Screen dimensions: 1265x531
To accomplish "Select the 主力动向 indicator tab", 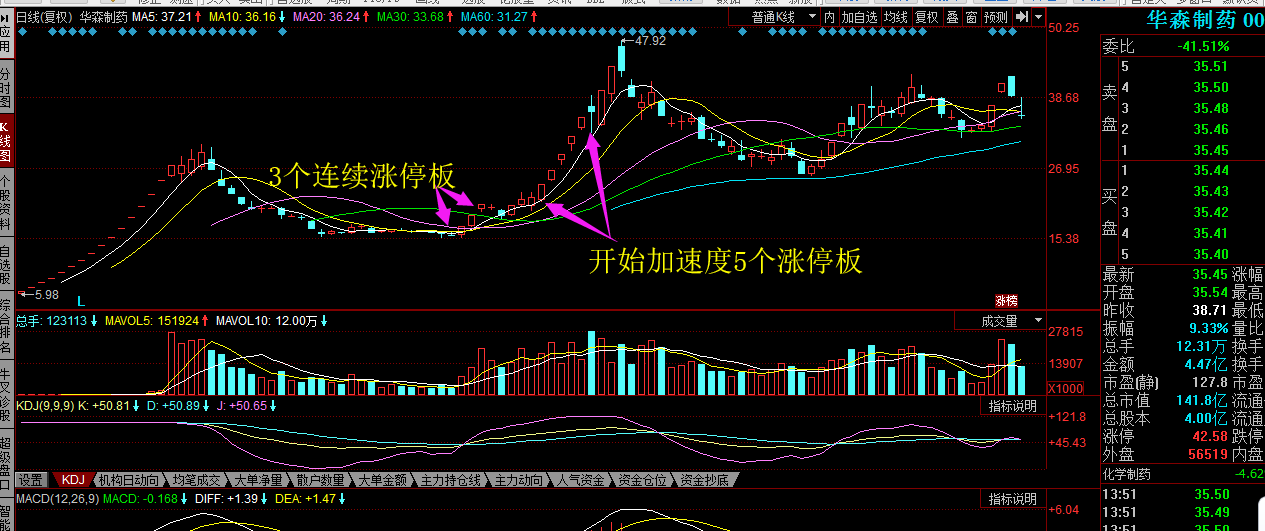I will tap(520, 480).
